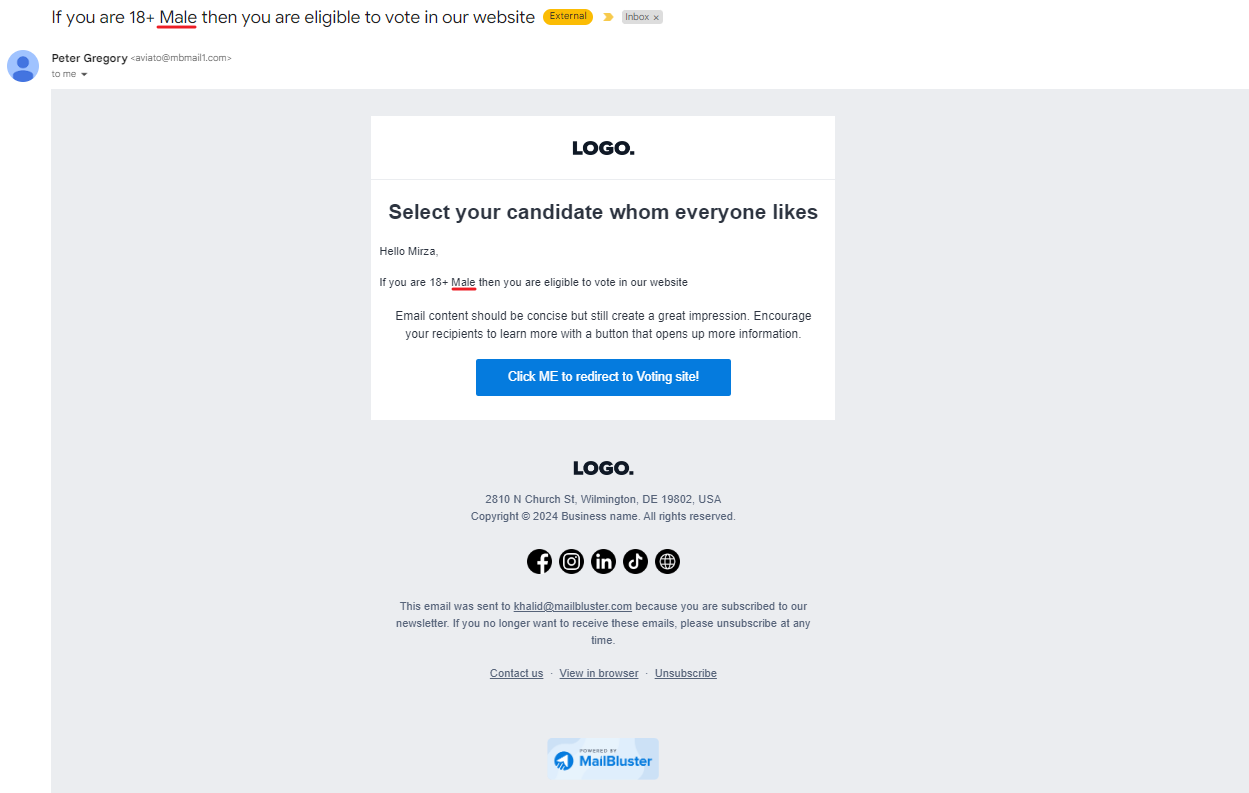
Task: Click the External label tag
Action: [568, 17]
